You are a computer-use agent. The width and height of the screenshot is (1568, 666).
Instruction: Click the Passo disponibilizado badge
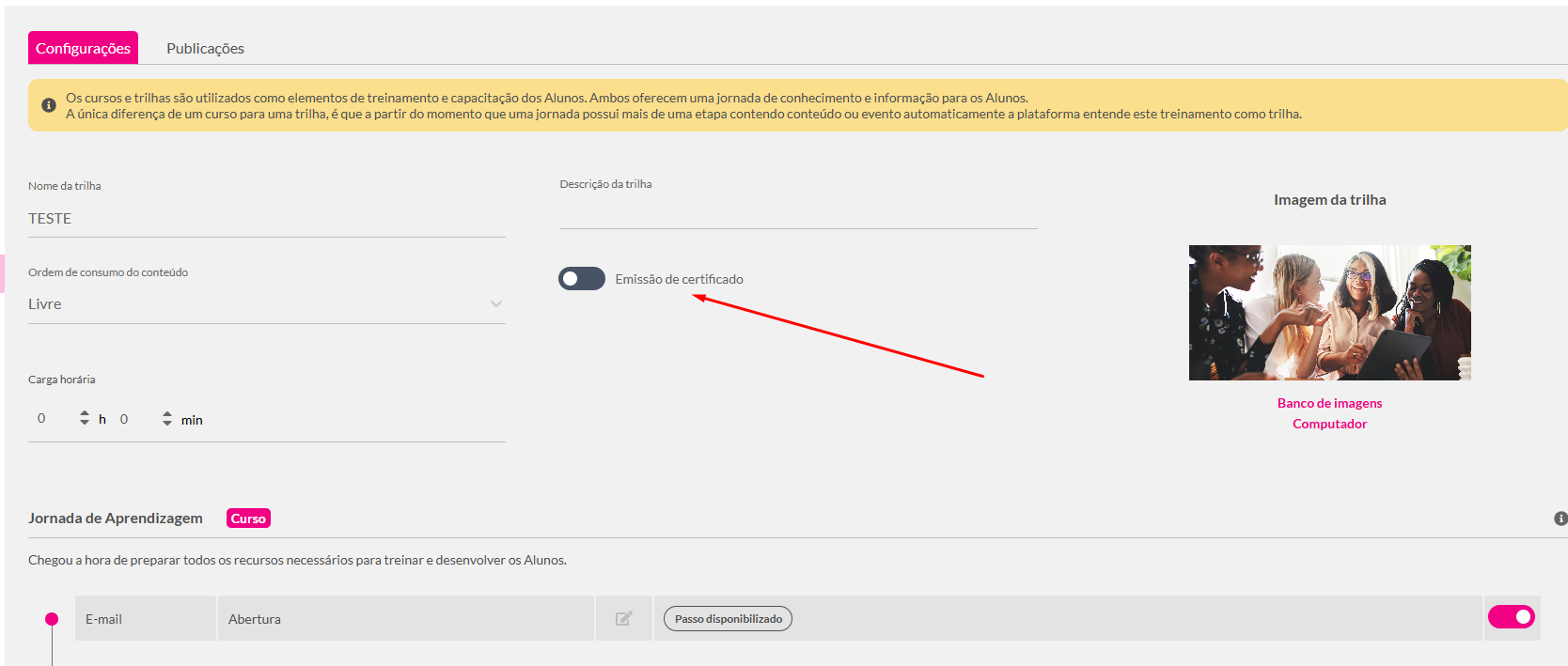728,619
